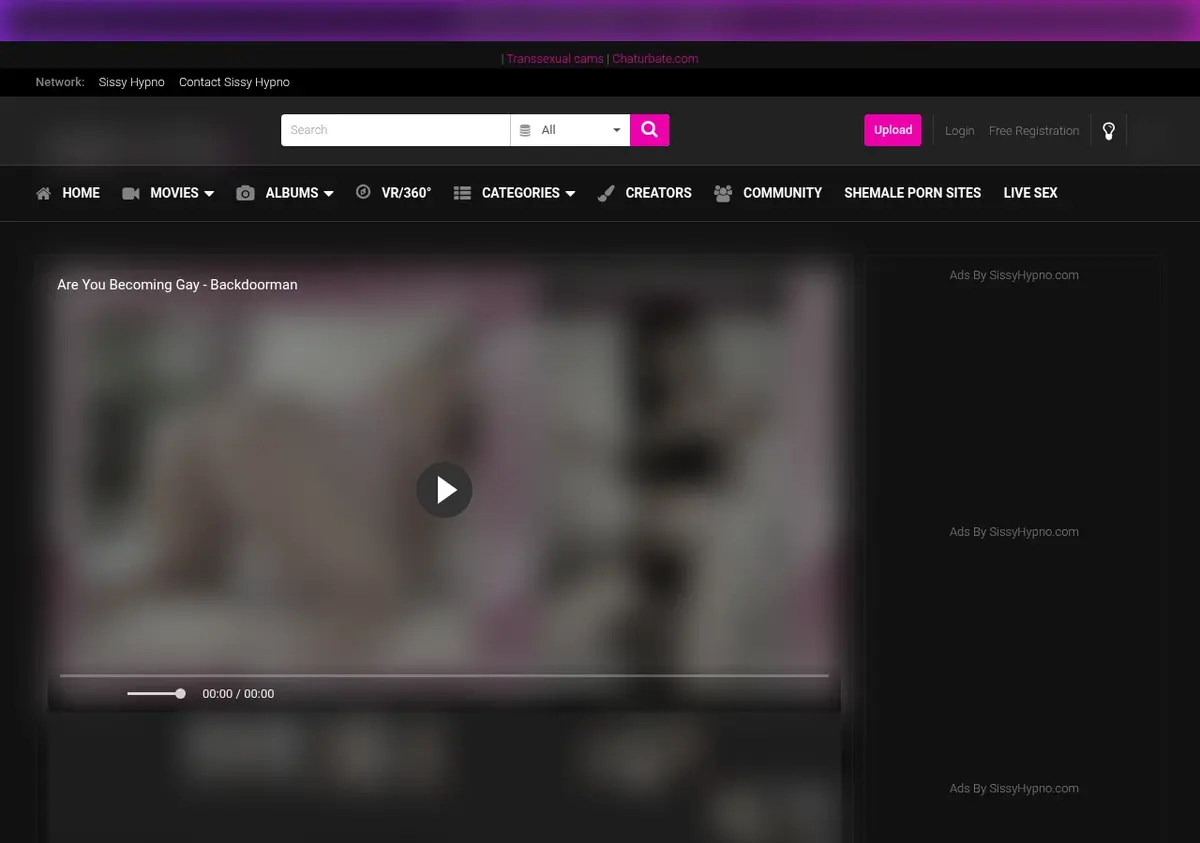
Task: Click the Chaturbate.com link
Action: 655,59
